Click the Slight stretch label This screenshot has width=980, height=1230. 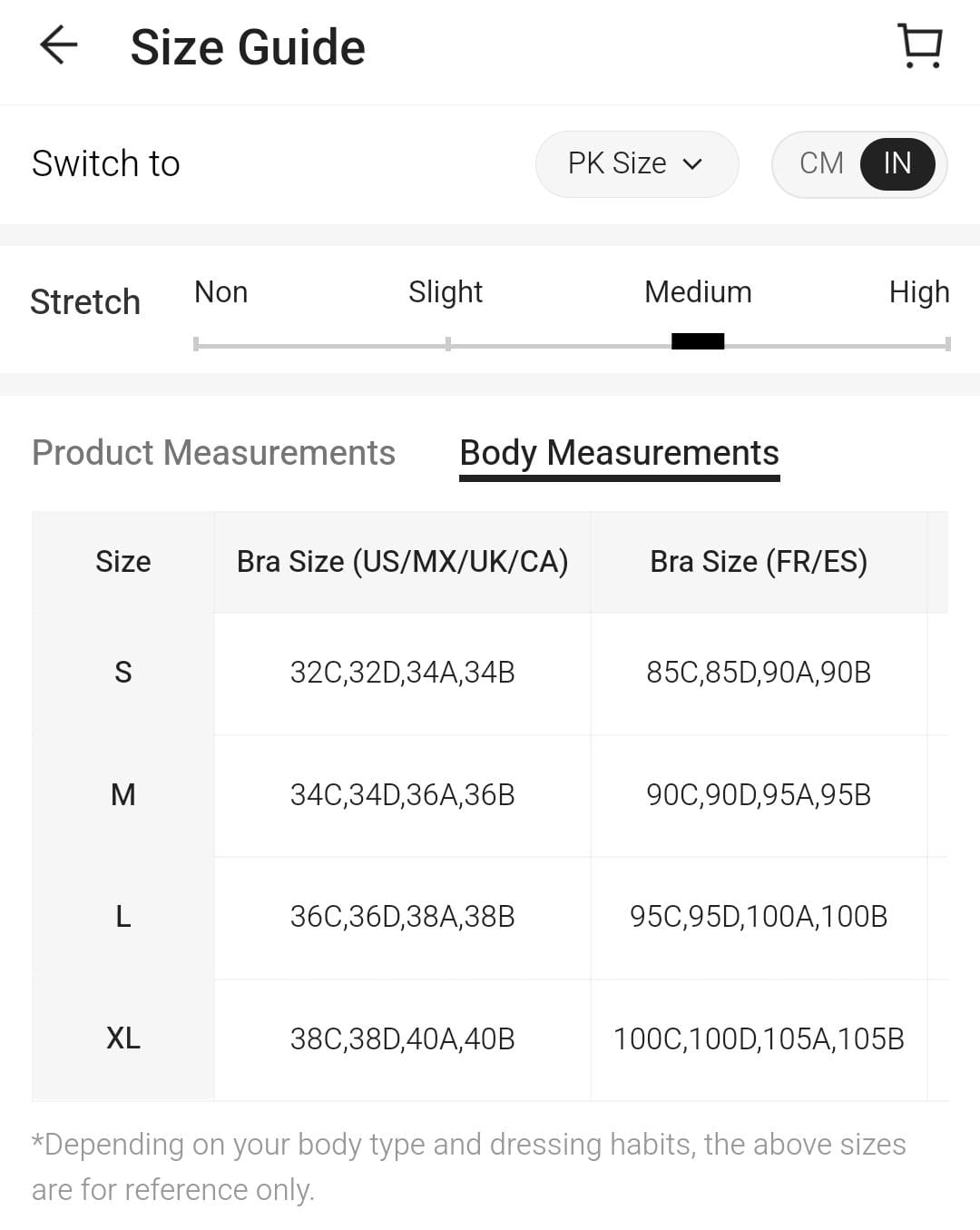point(445,292)
